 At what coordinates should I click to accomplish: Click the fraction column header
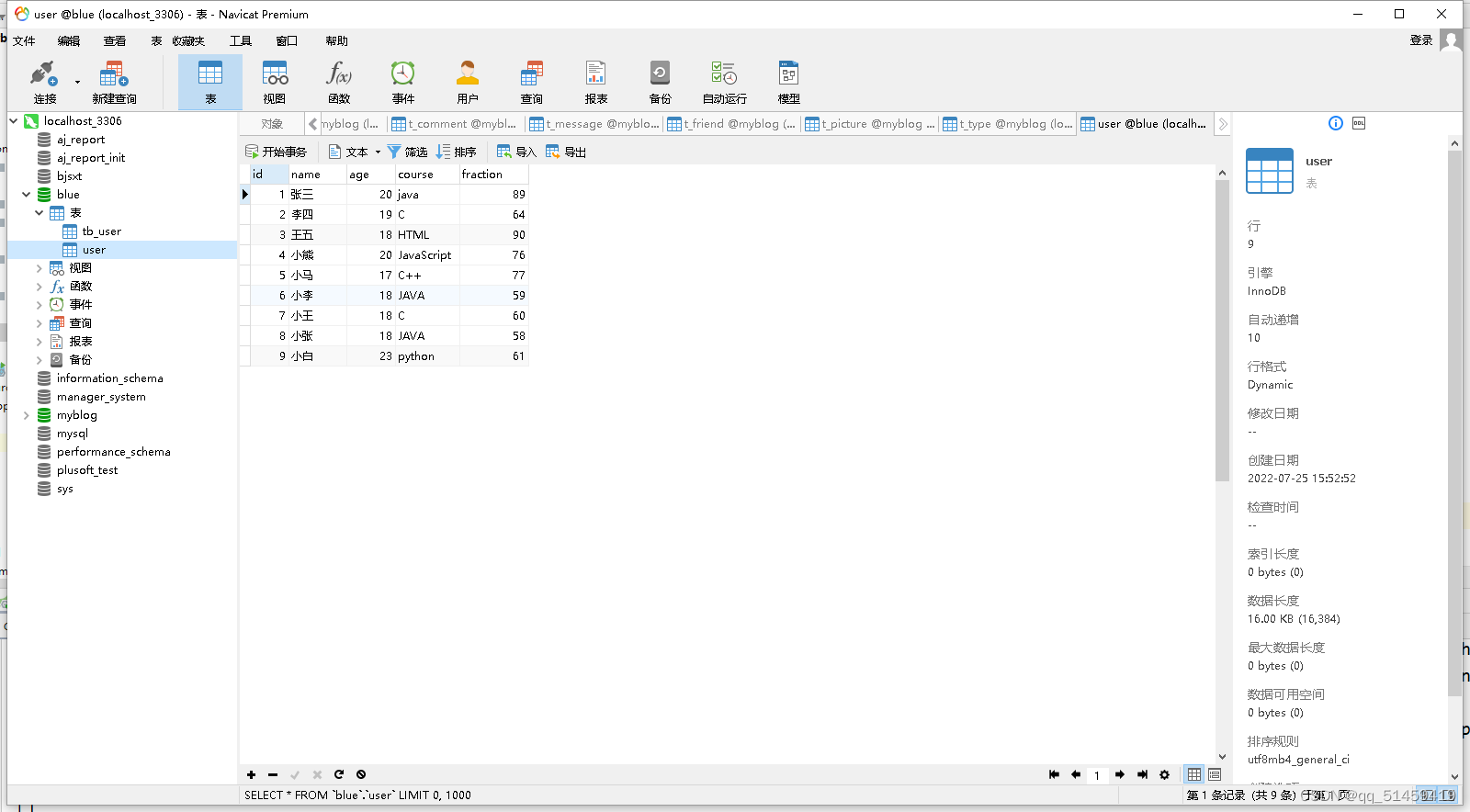point(493,175)
